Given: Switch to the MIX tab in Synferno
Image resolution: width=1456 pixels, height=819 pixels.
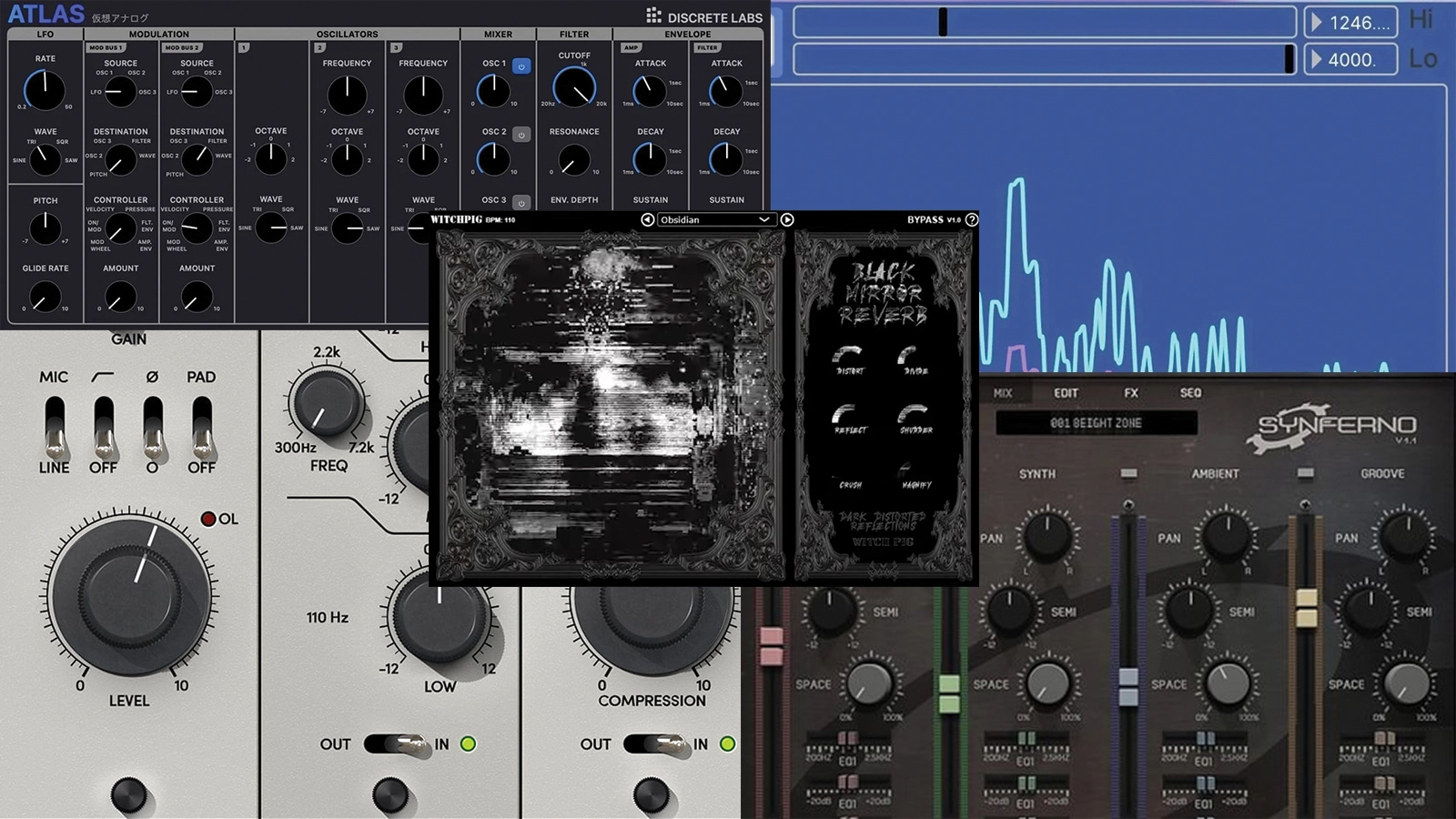Looking at the screenshot, I should coord(1003,393).
